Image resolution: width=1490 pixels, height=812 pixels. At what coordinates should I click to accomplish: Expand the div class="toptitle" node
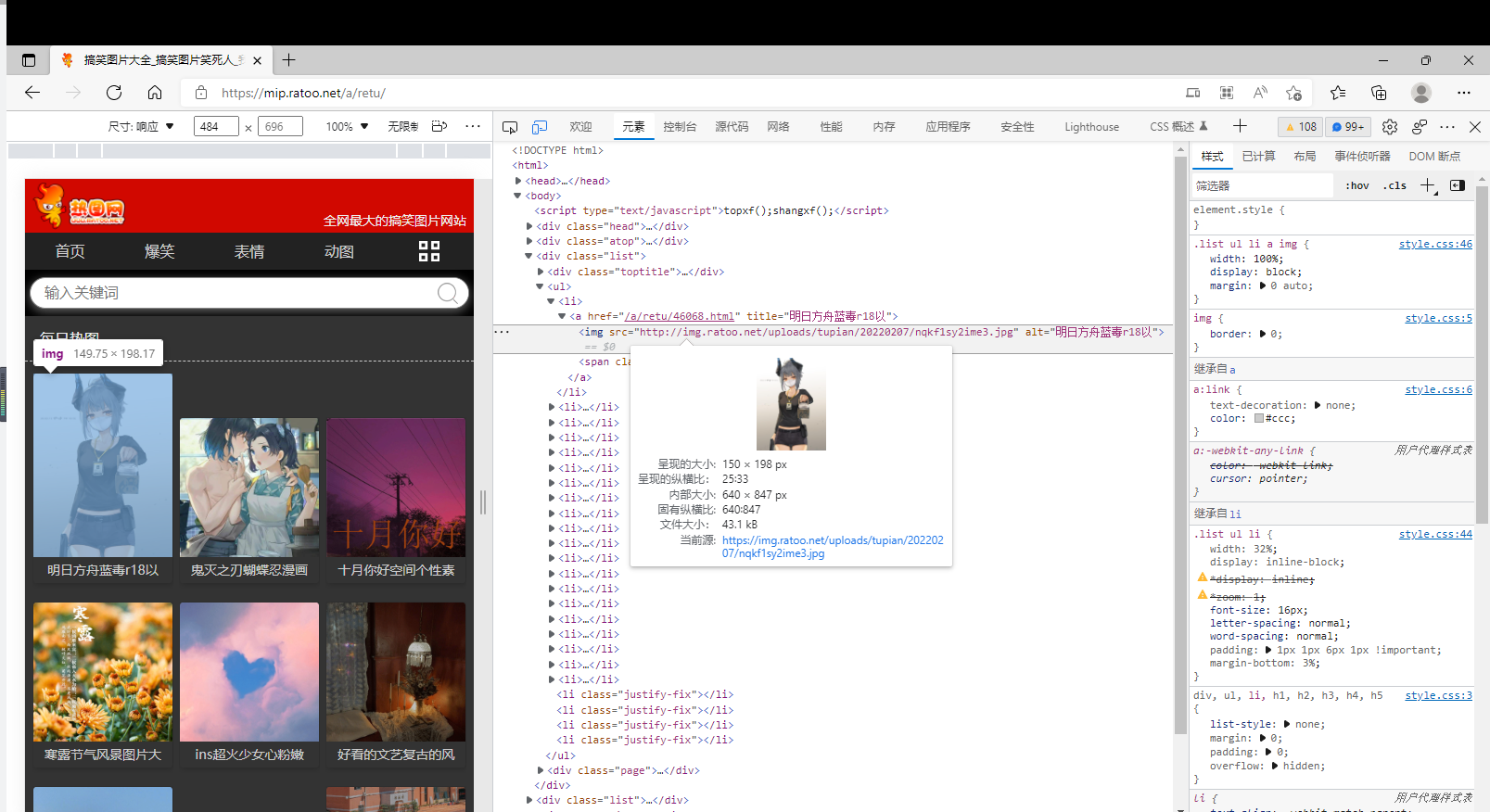[541, 272]
